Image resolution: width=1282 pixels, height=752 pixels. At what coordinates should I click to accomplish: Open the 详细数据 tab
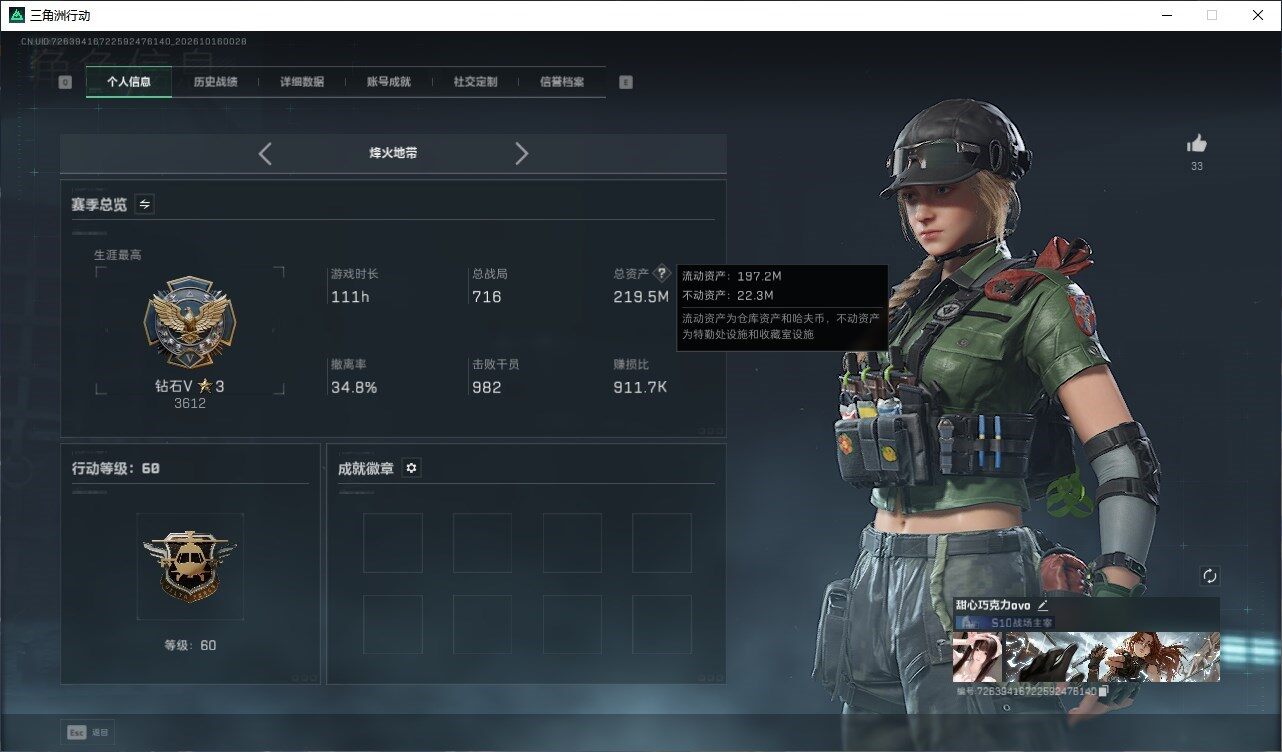[x=302, y=82]
